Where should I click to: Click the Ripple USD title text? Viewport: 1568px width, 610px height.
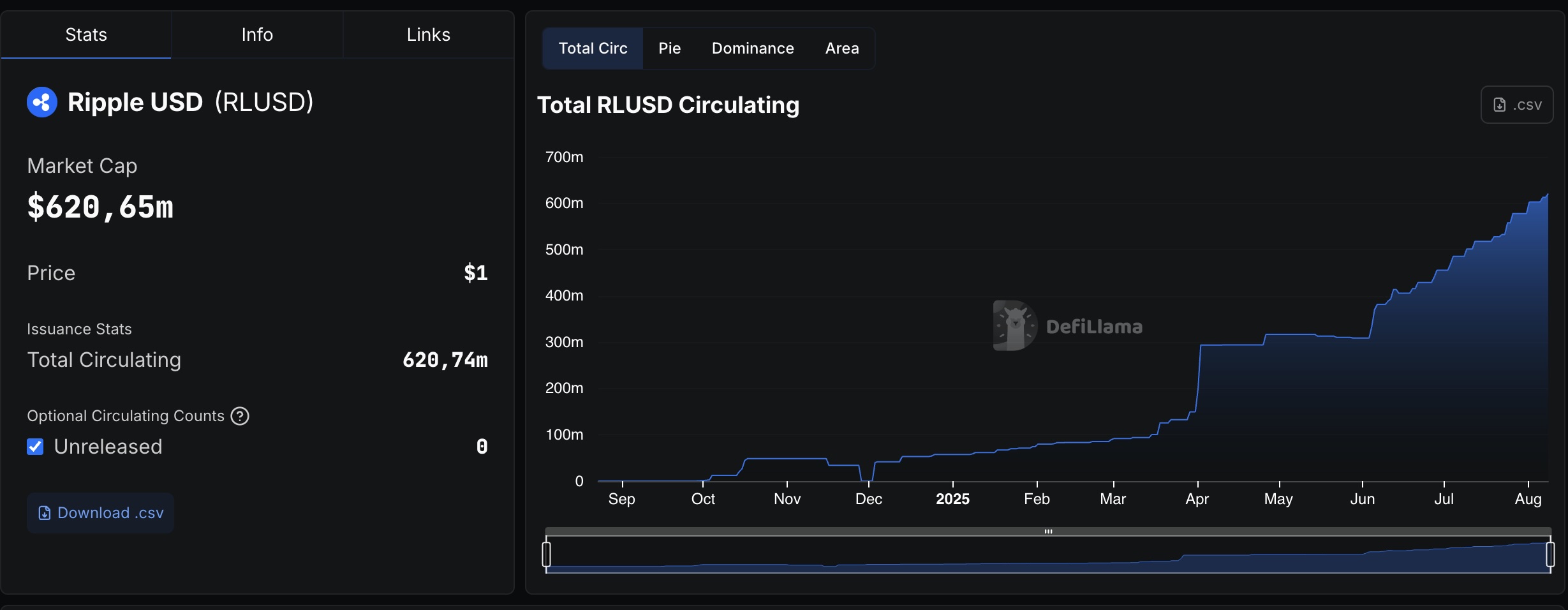point(135,102)
